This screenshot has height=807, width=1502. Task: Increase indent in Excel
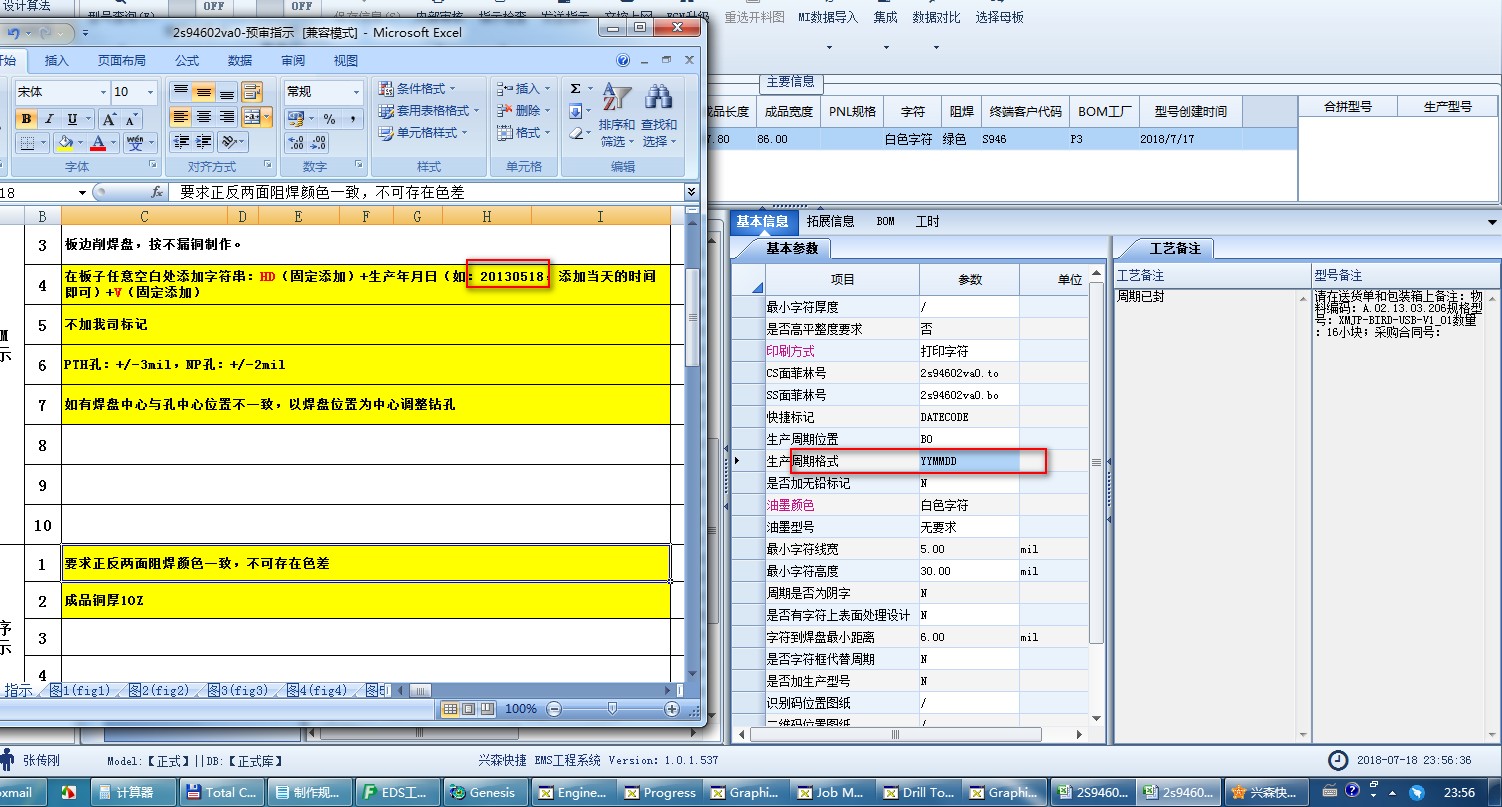point(204,142)
